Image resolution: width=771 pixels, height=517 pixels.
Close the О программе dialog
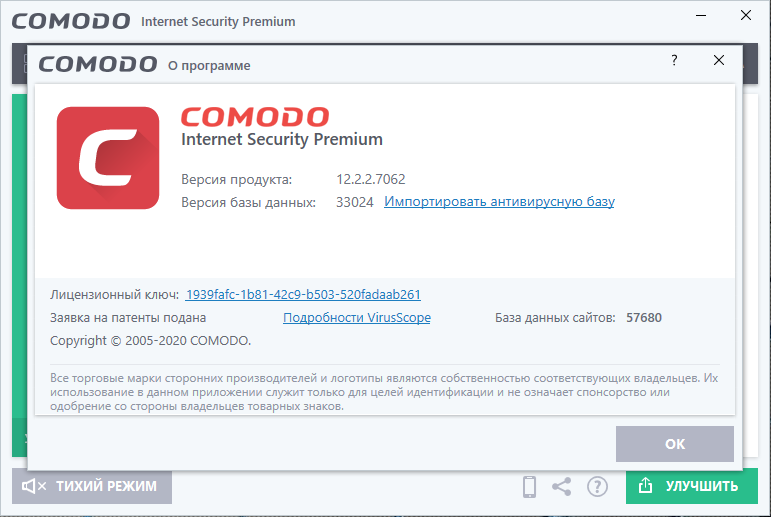[x=719, y=61]
